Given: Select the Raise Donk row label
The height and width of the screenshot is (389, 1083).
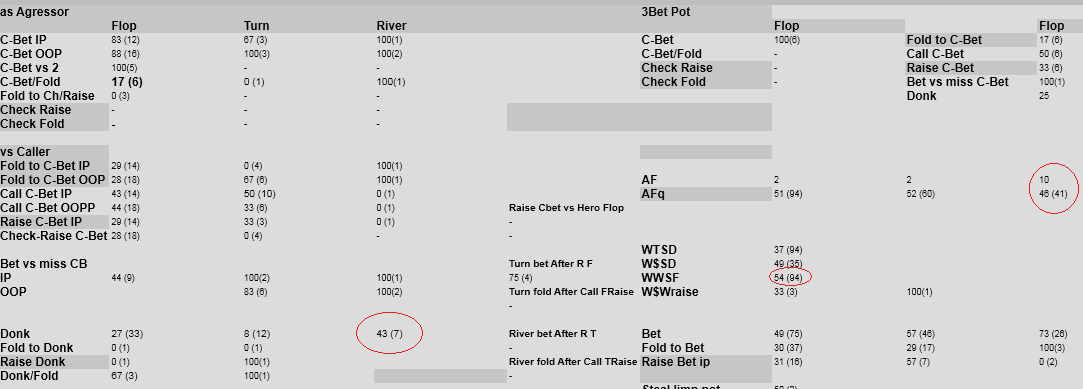Looking at the screenshot, I should point(32,361).
